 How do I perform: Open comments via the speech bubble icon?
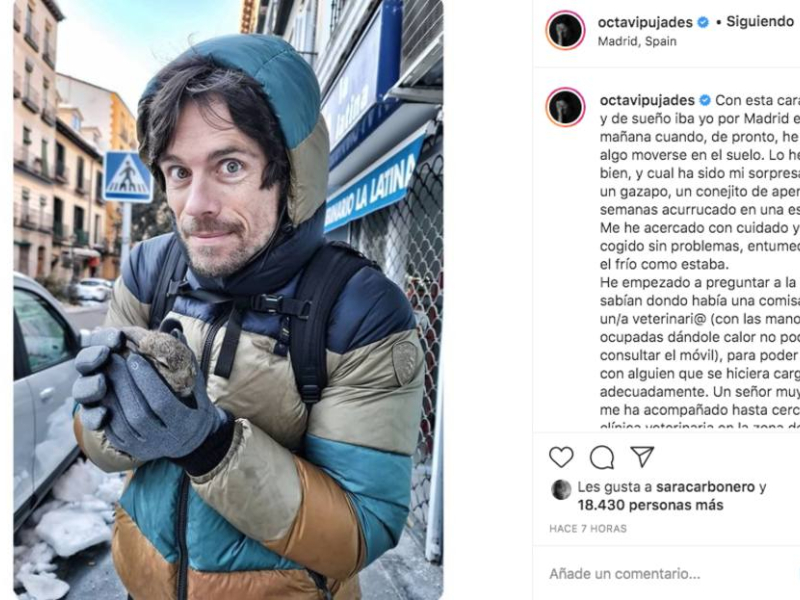(602, 457)
